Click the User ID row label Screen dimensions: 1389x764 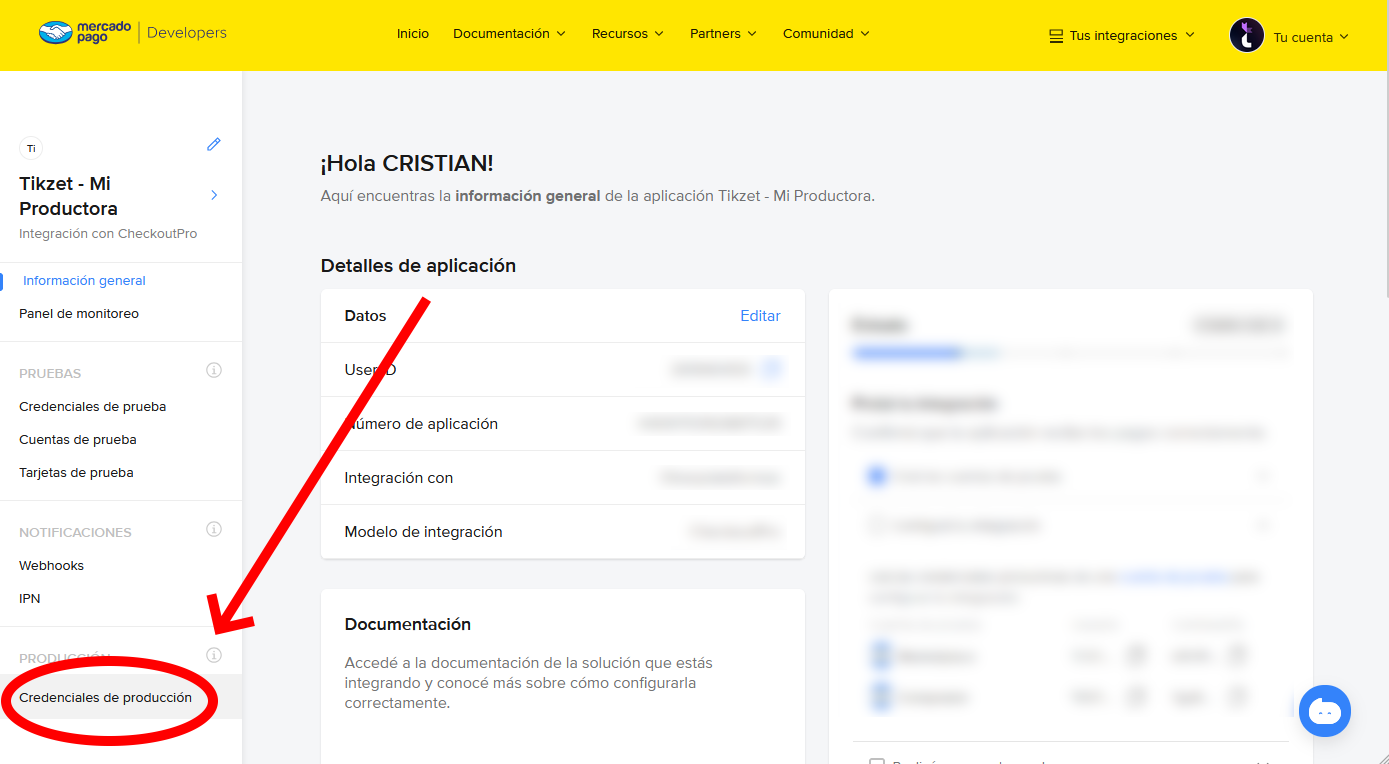coord(370,370)
